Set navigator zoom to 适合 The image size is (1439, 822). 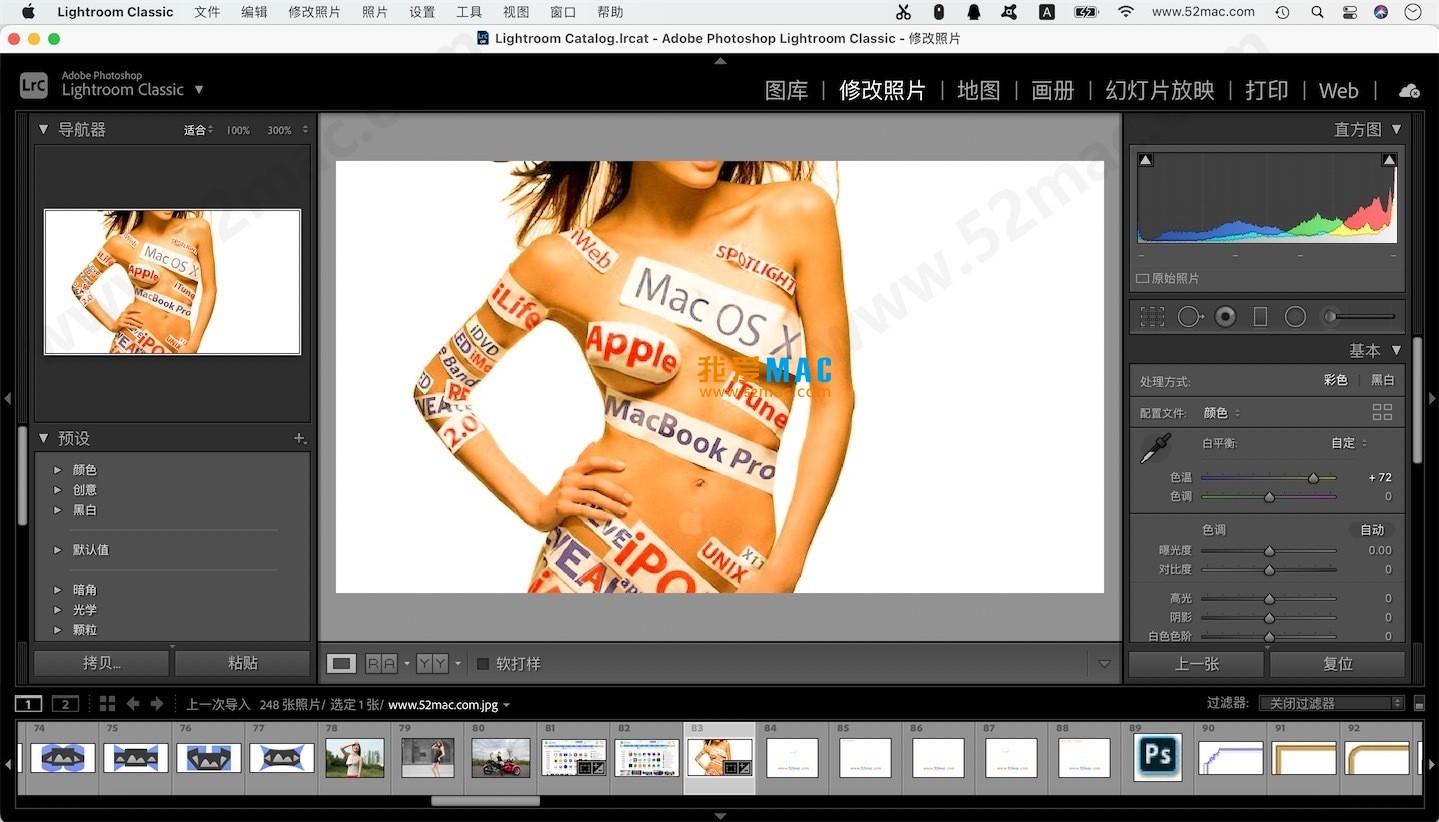197,130
